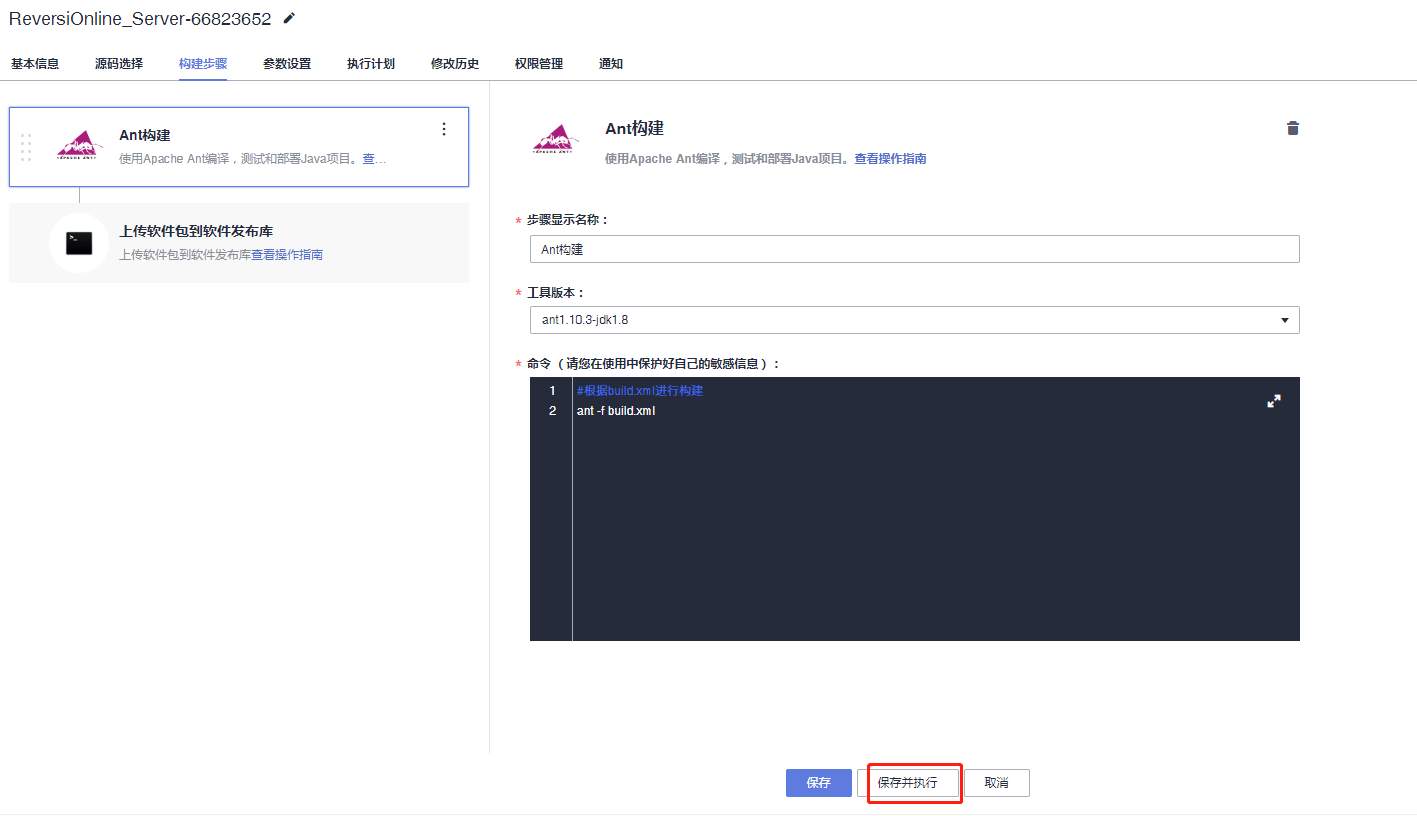Click the '#根据build.xml进行构建' comment line
1417x816 pixels.
(x=640, y=391)
